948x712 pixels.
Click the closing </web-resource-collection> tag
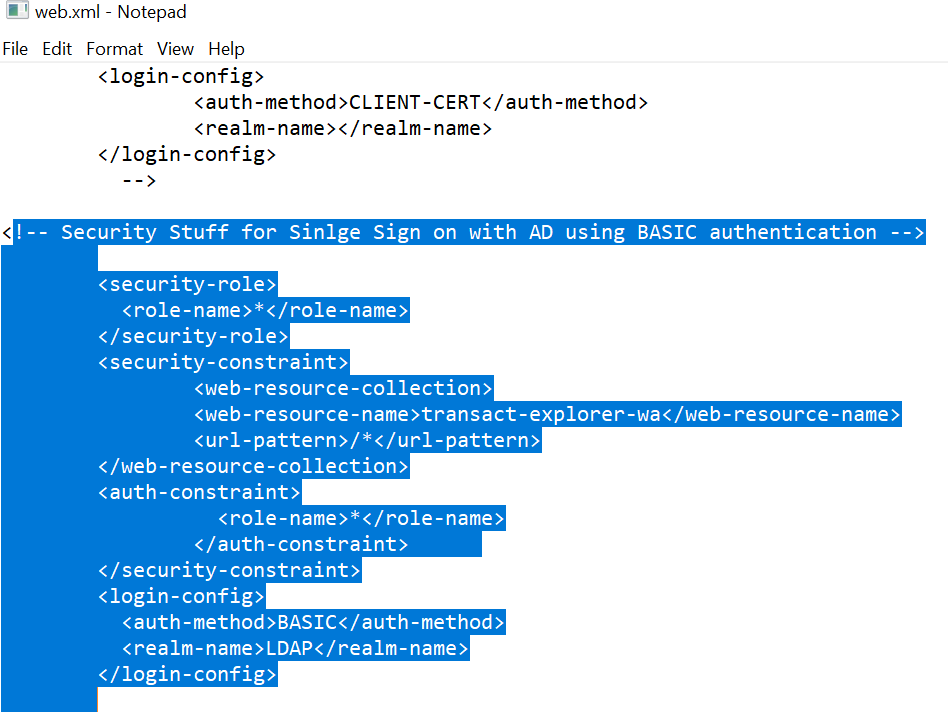point(253,466)
